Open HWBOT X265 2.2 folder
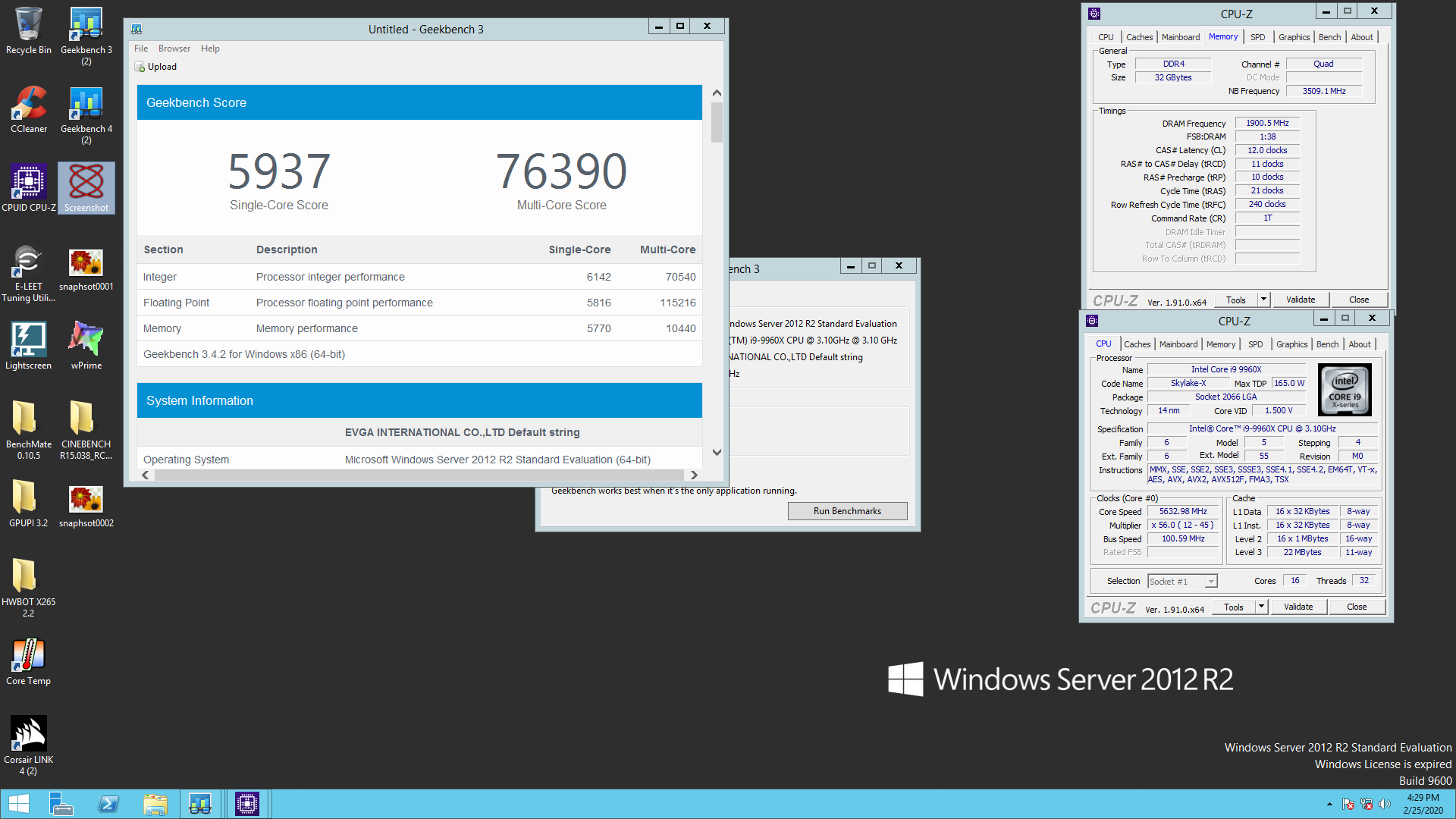 [28, 588]
